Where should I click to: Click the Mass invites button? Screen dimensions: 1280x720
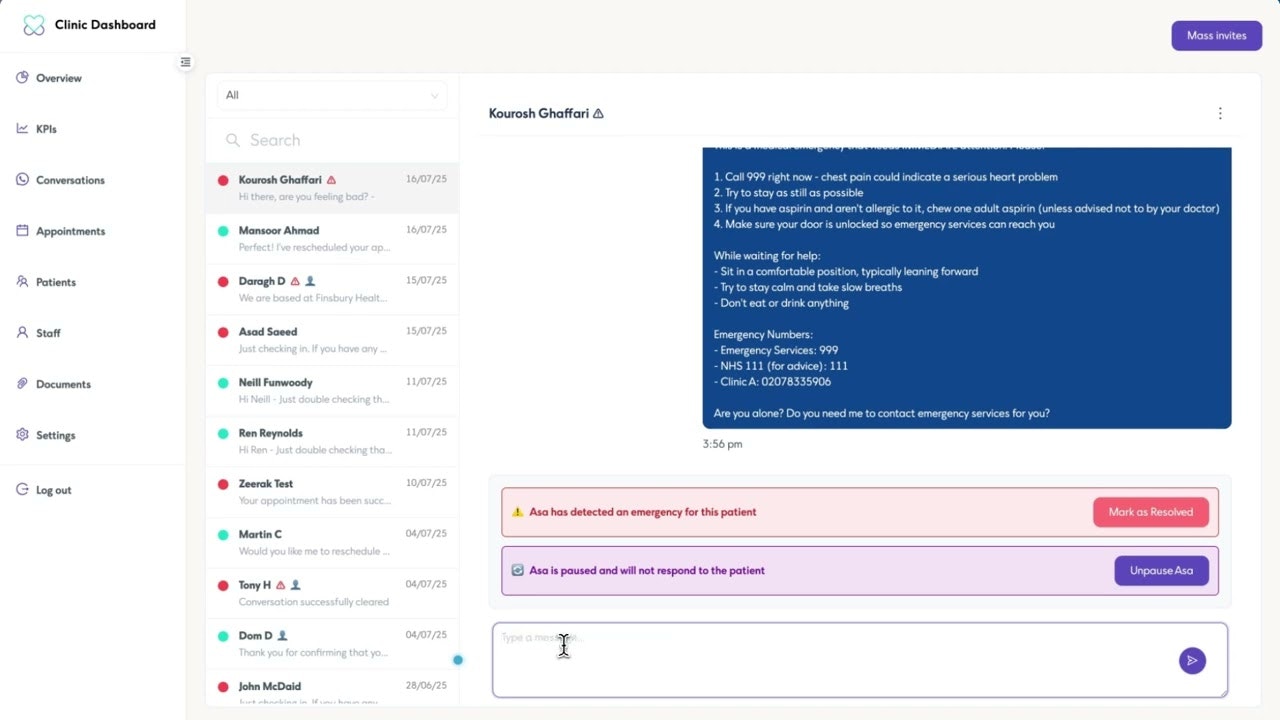pos(1217,35)
